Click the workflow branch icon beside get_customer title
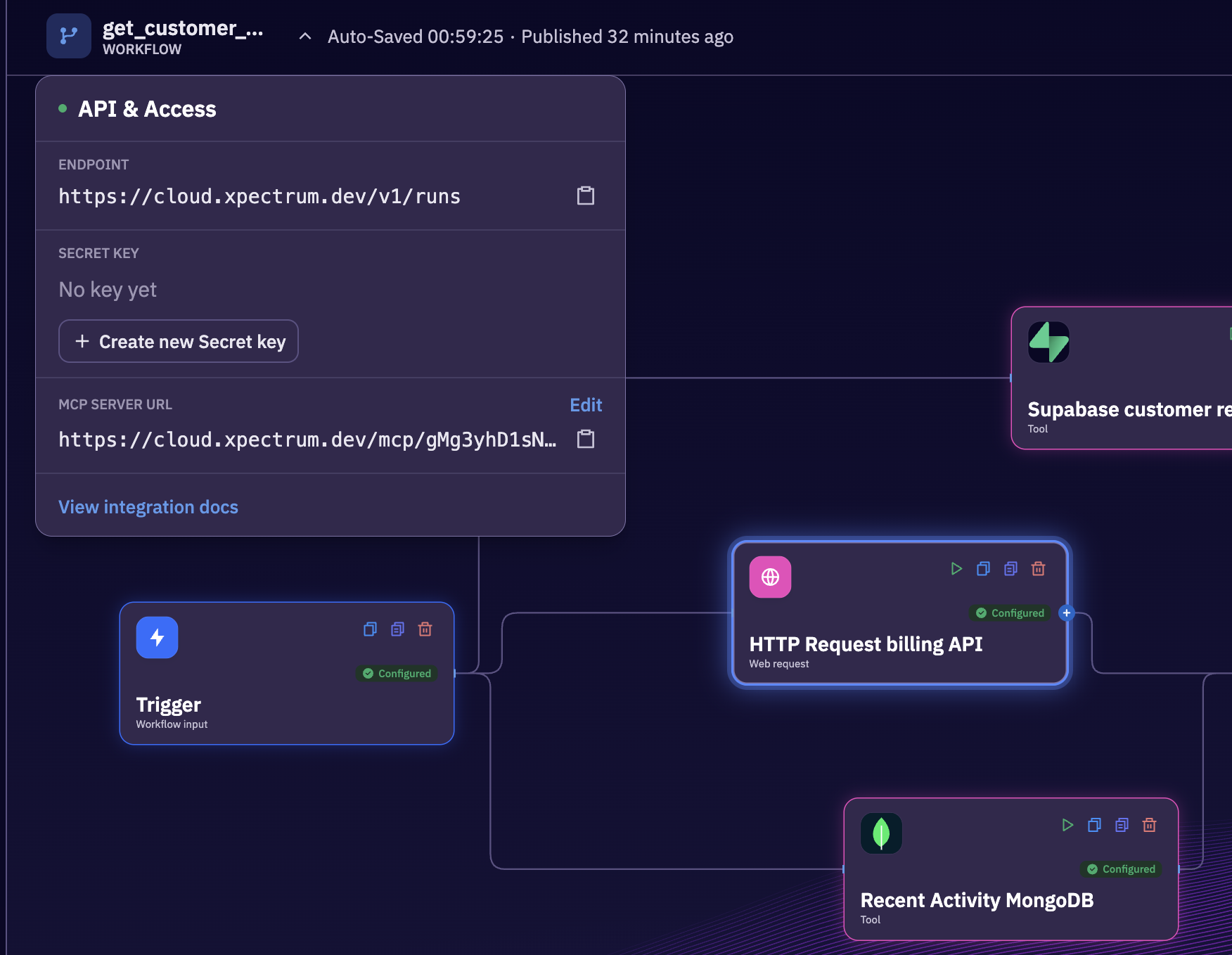Image resolution: width=1232 pixels, height=955 pixels. point(69,36)
